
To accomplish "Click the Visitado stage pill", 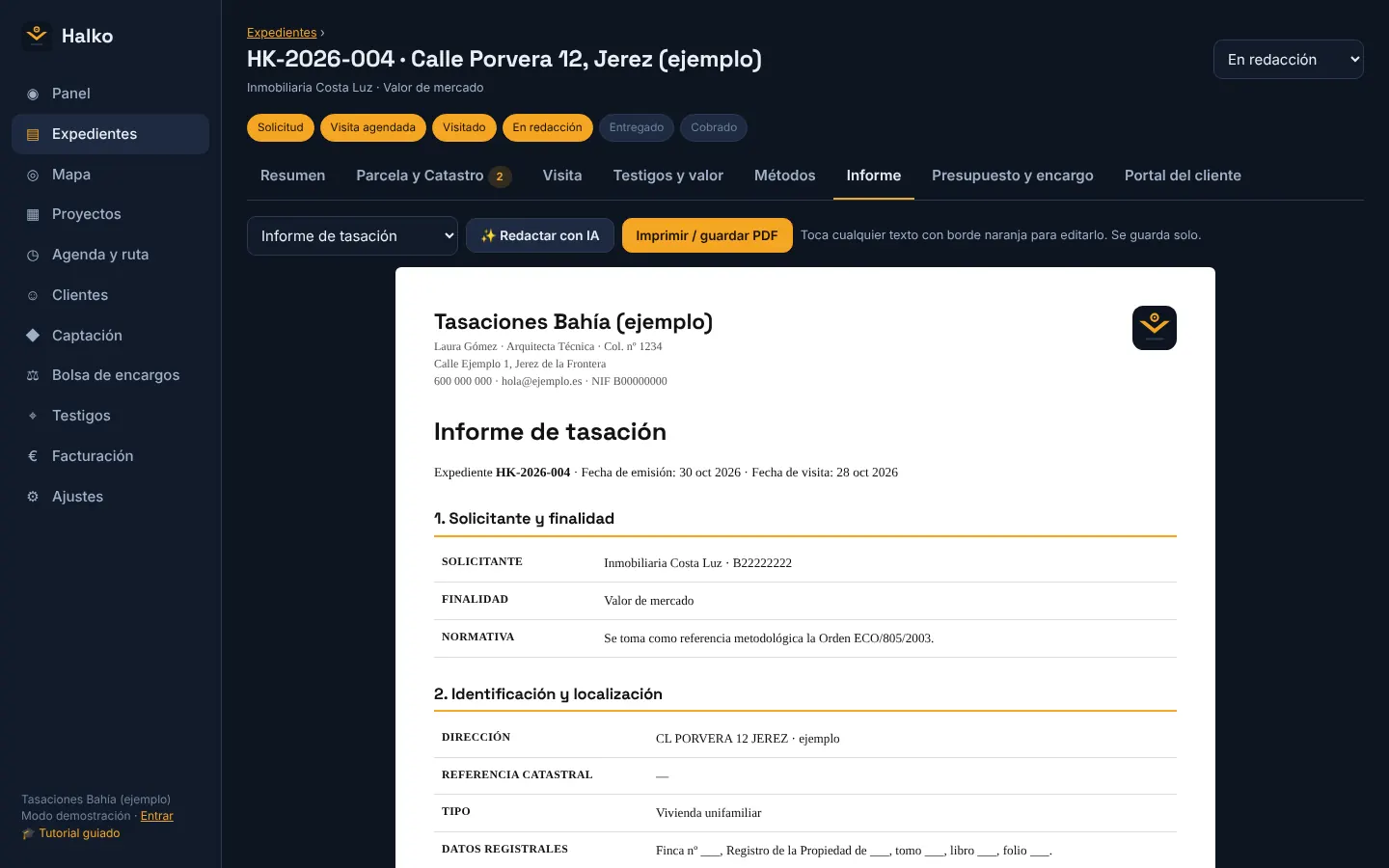I will [464, 127].
